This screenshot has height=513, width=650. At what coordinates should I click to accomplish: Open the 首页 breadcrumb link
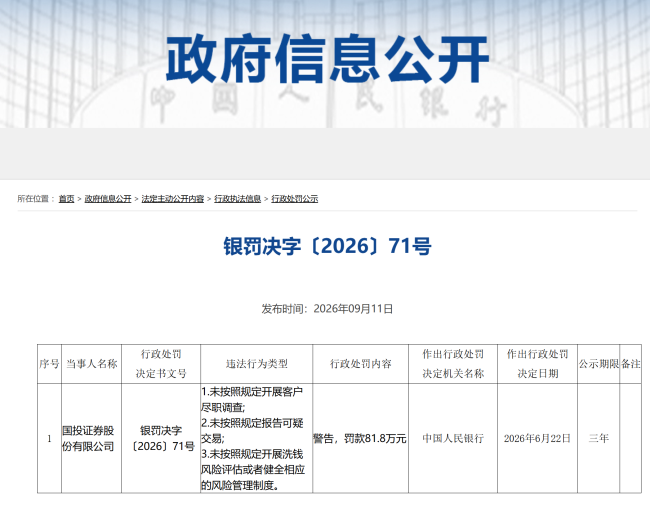[66, 199]
